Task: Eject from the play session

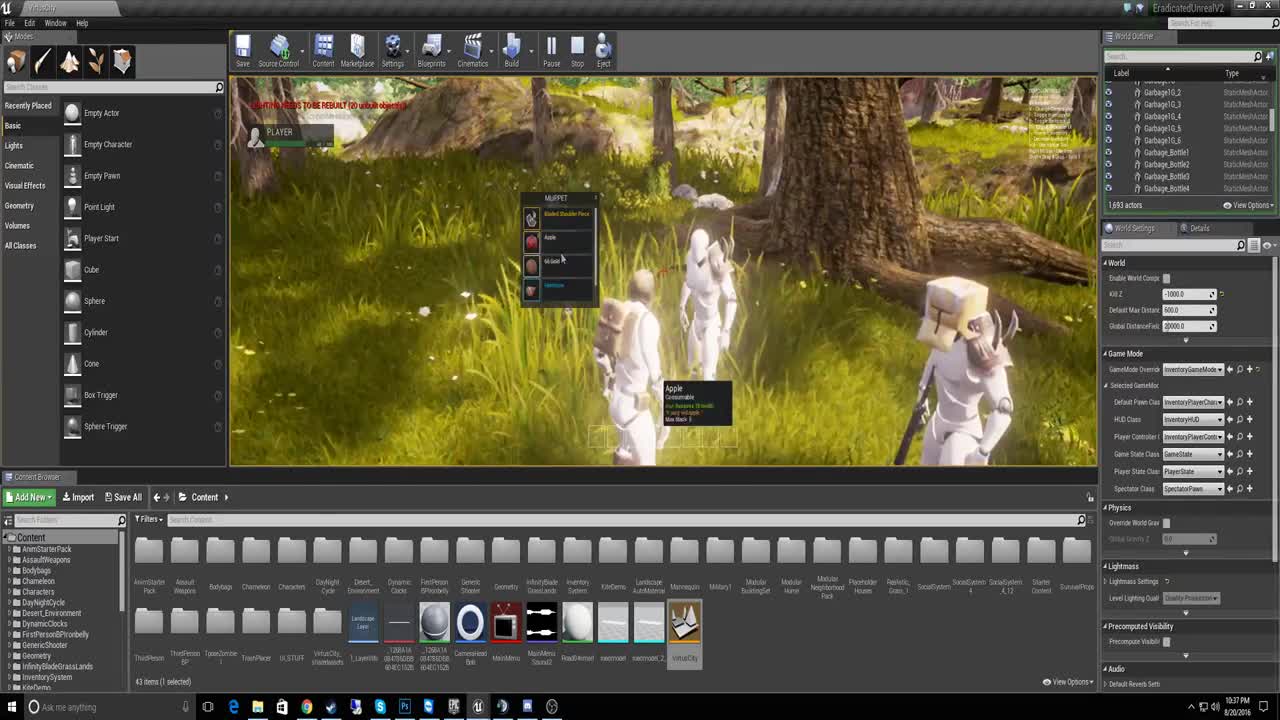Action: coord(602,46)
